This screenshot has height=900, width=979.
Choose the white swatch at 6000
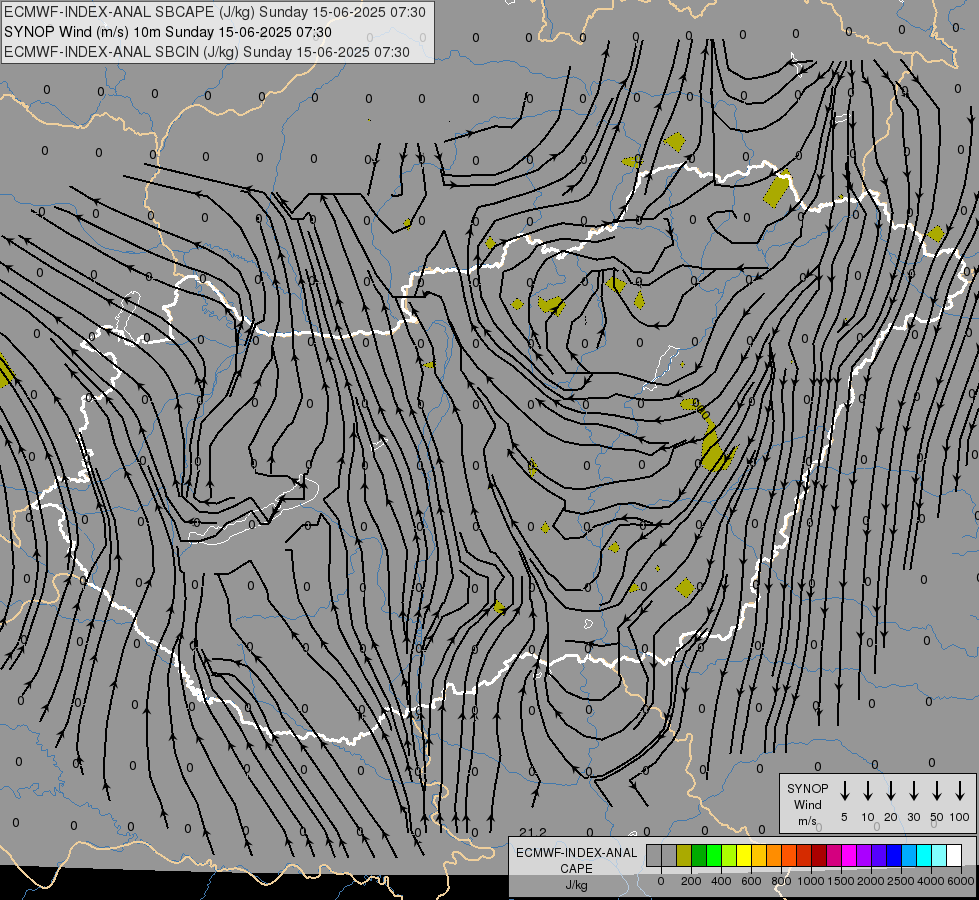click(x=953, y=855)
